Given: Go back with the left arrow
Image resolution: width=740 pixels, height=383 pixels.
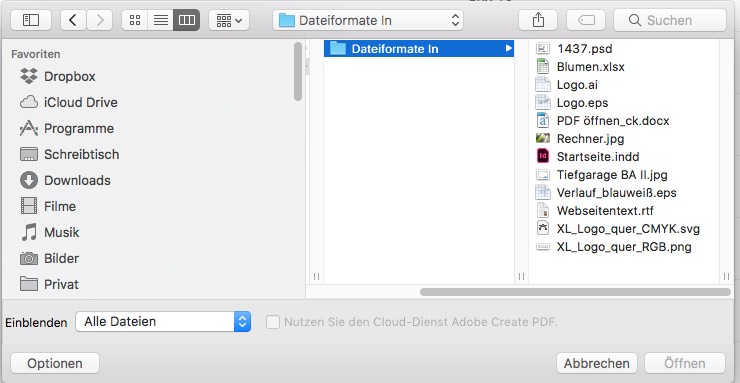Looking at the screenshot, I should coord(73,20).
